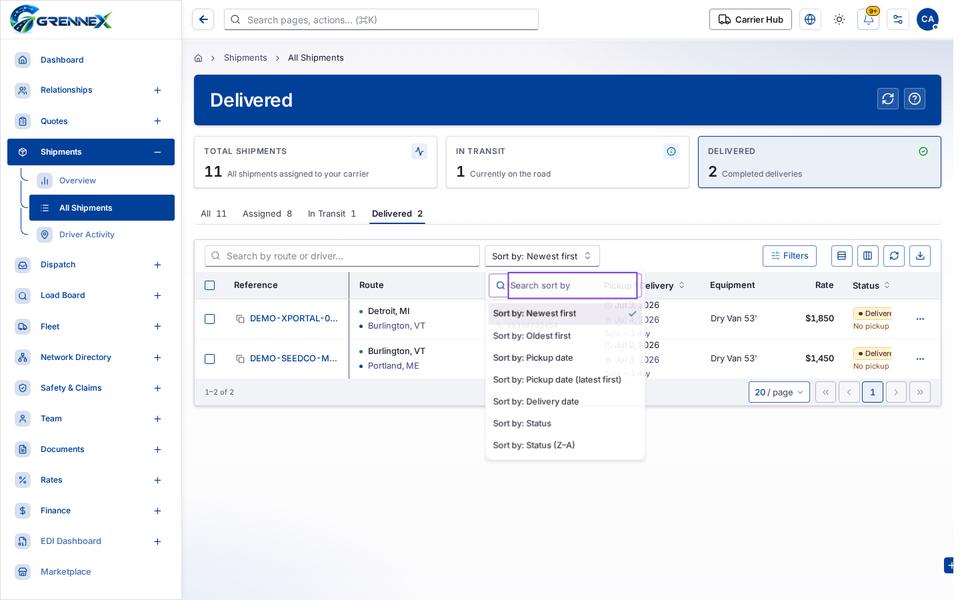Choose Sort by: Status (Z-A)
The width and height of the screenshot is (960, 600).
[x=565, y=446]
